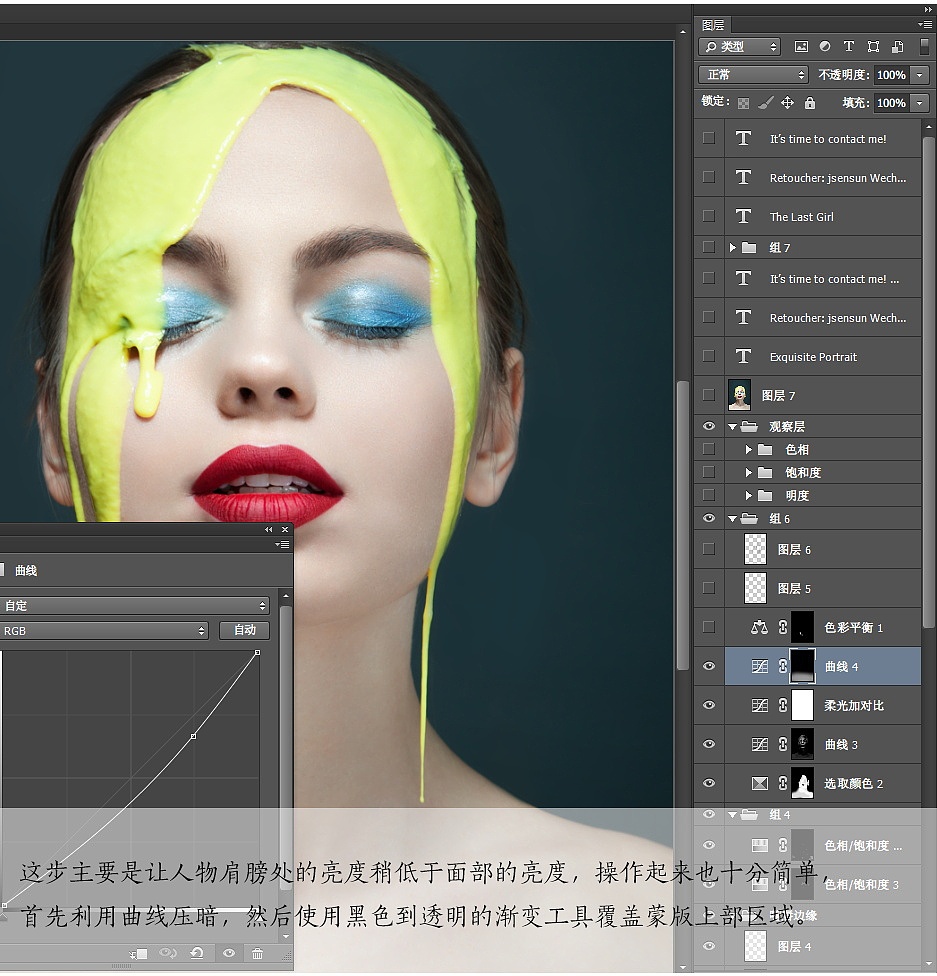Lock image pixels brush icon
937x976 pixels.
(766, 103)
